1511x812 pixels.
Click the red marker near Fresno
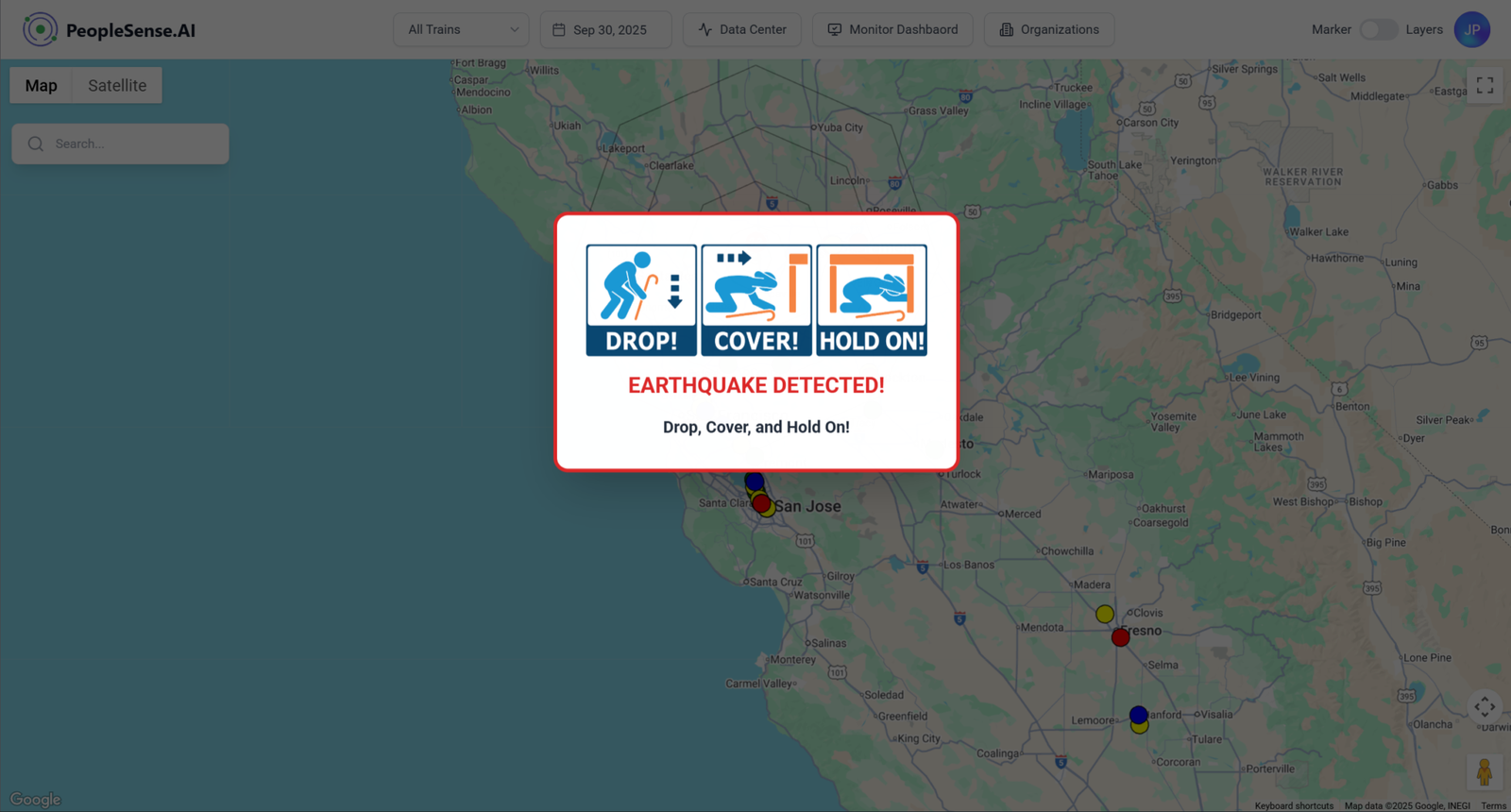(x=1120, y=637)
